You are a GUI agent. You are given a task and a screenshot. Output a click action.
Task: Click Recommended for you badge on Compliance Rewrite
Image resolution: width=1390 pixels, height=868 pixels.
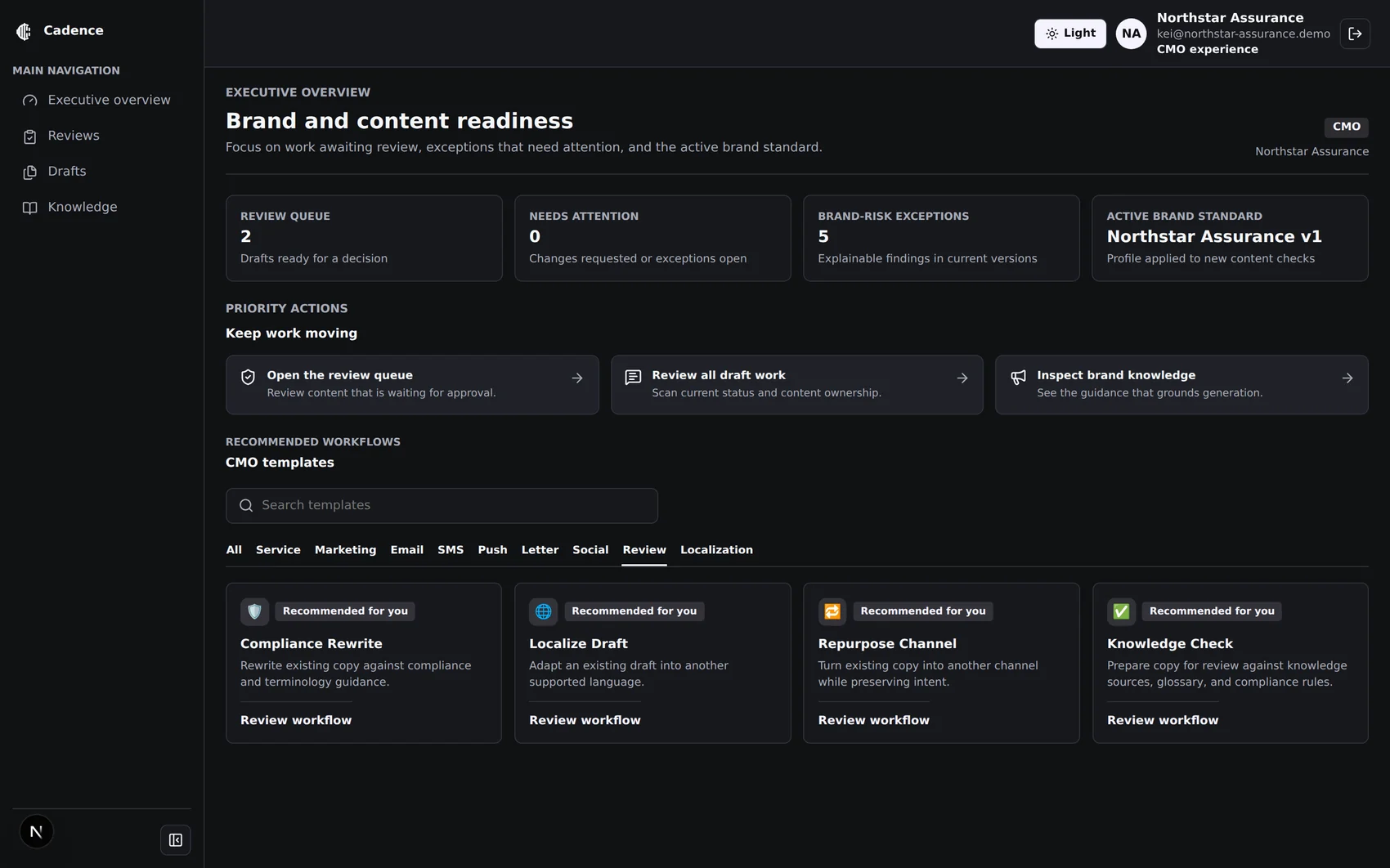(x=345, y=611)
